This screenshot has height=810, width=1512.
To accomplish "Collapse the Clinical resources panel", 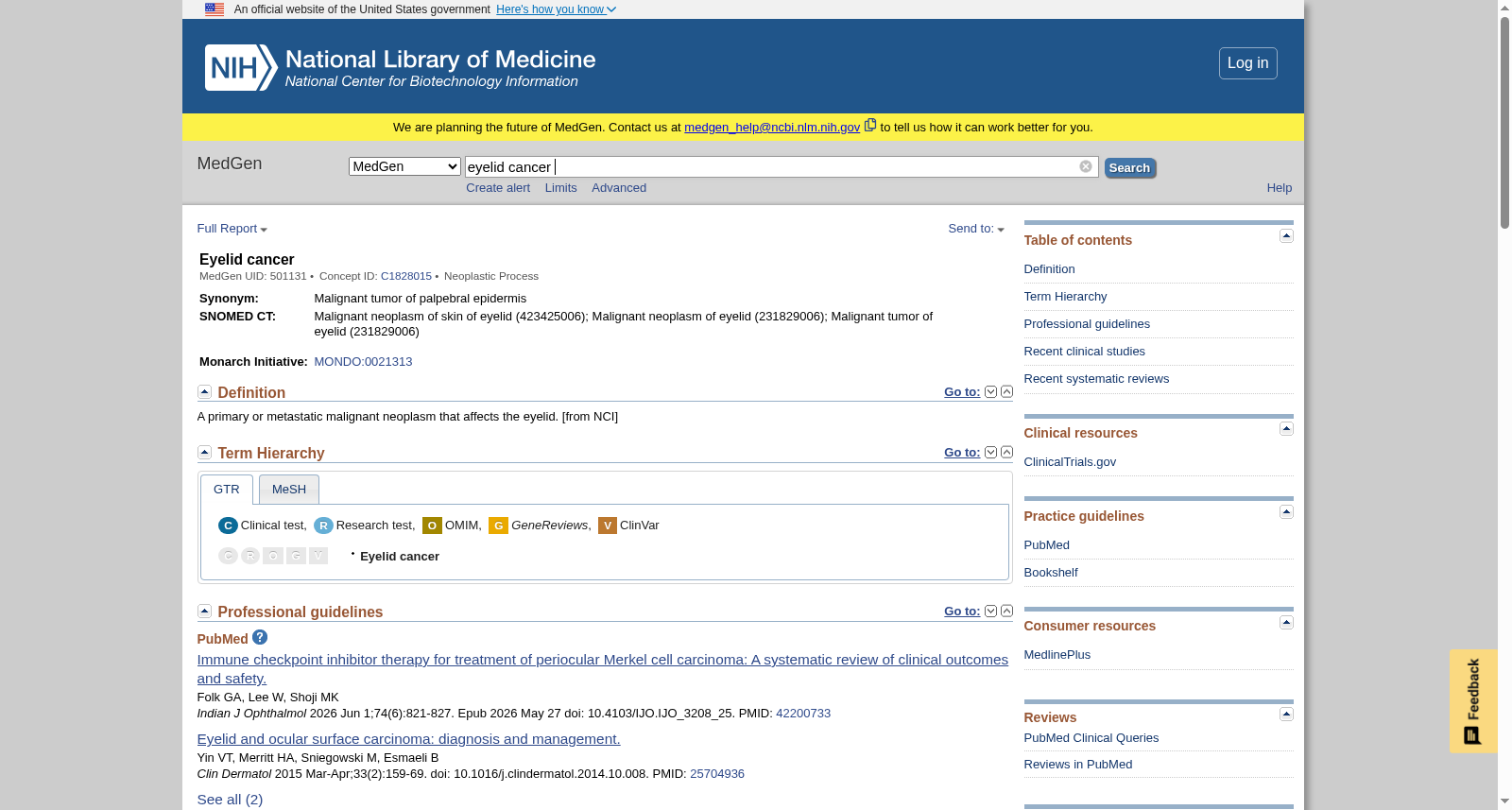I will (x=1286, y=428).
